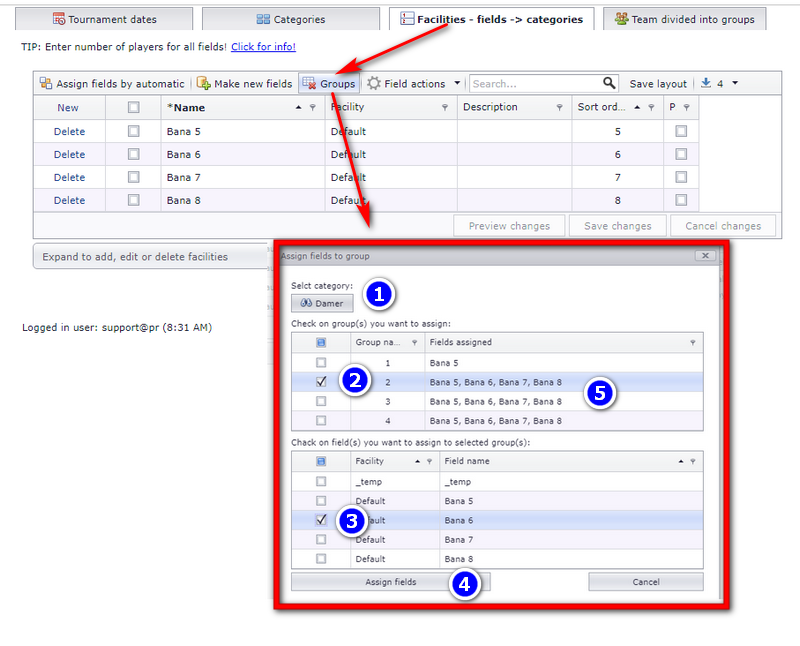Sort by the Name column arrow
Viewport: 800px width, 646px height.
coord(298,107)
